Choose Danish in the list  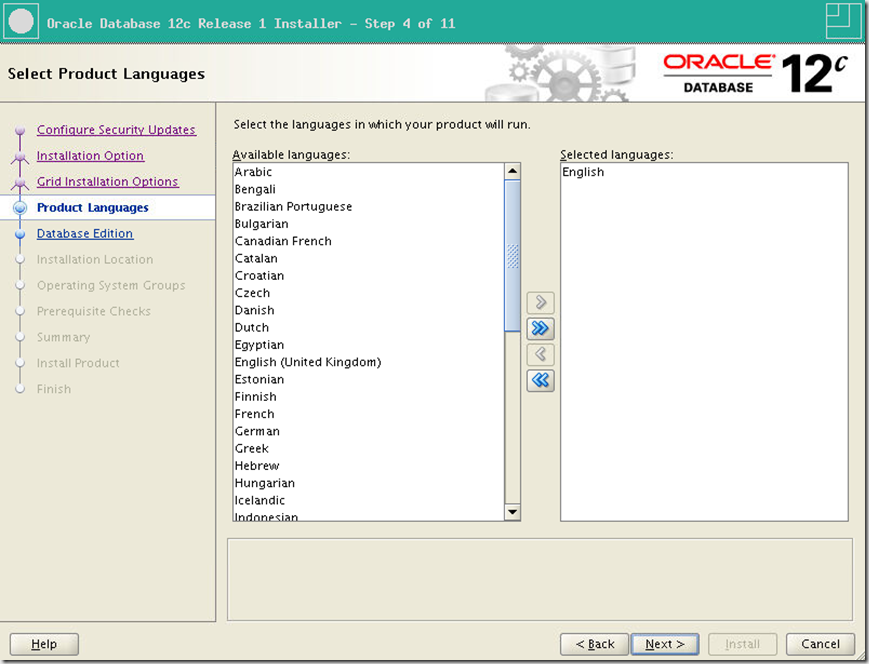pyautogui.click(x=369, y=310)
